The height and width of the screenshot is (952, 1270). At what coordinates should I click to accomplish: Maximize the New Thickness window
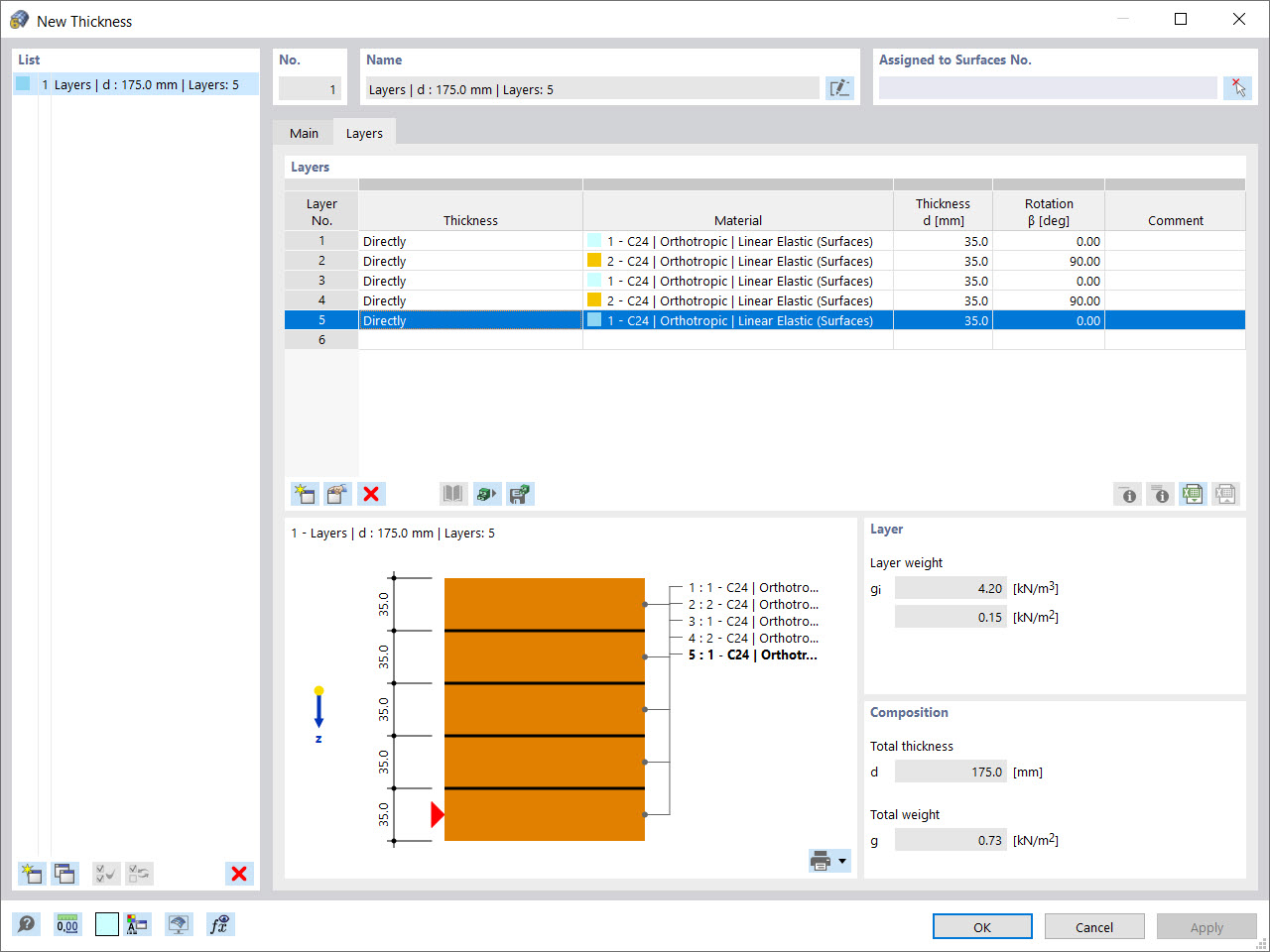1181,19
